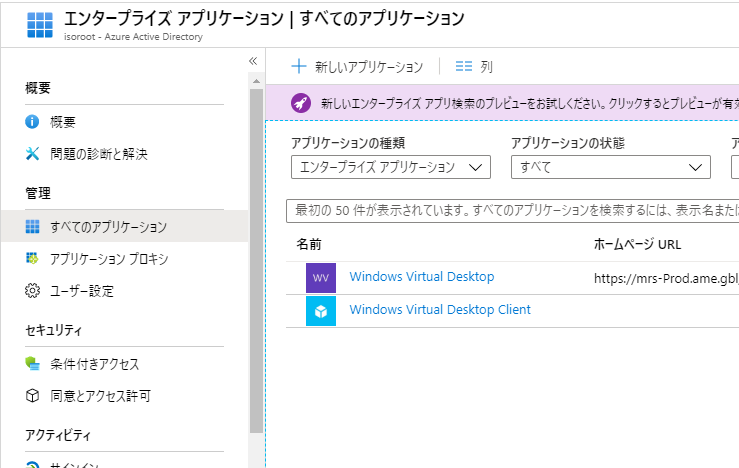Click 新しいアプリケーション button

pyautogui.click(x=357, y=66)
